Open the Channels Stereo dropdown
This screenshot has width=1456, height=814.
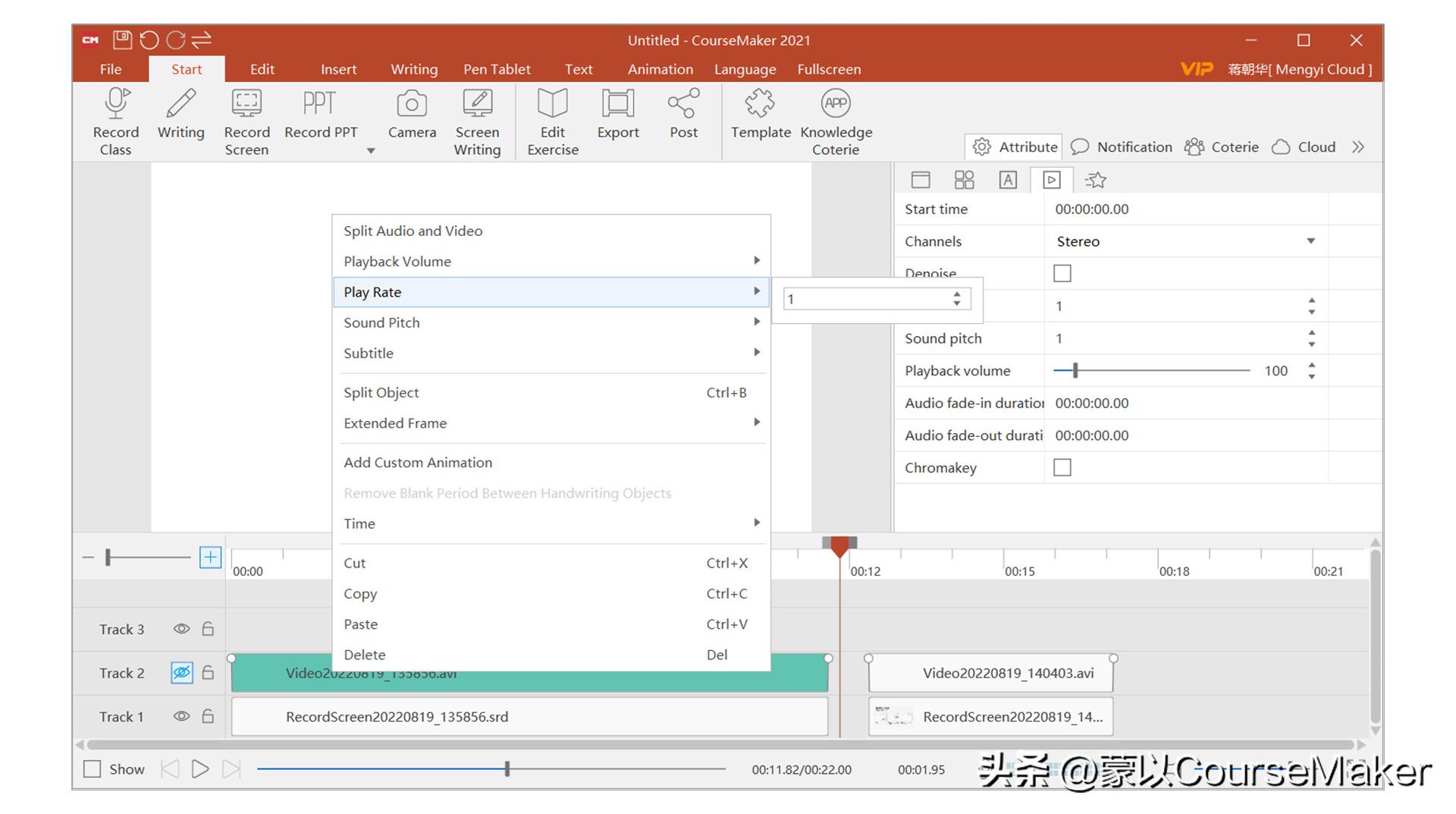(x=1310, y=241)
